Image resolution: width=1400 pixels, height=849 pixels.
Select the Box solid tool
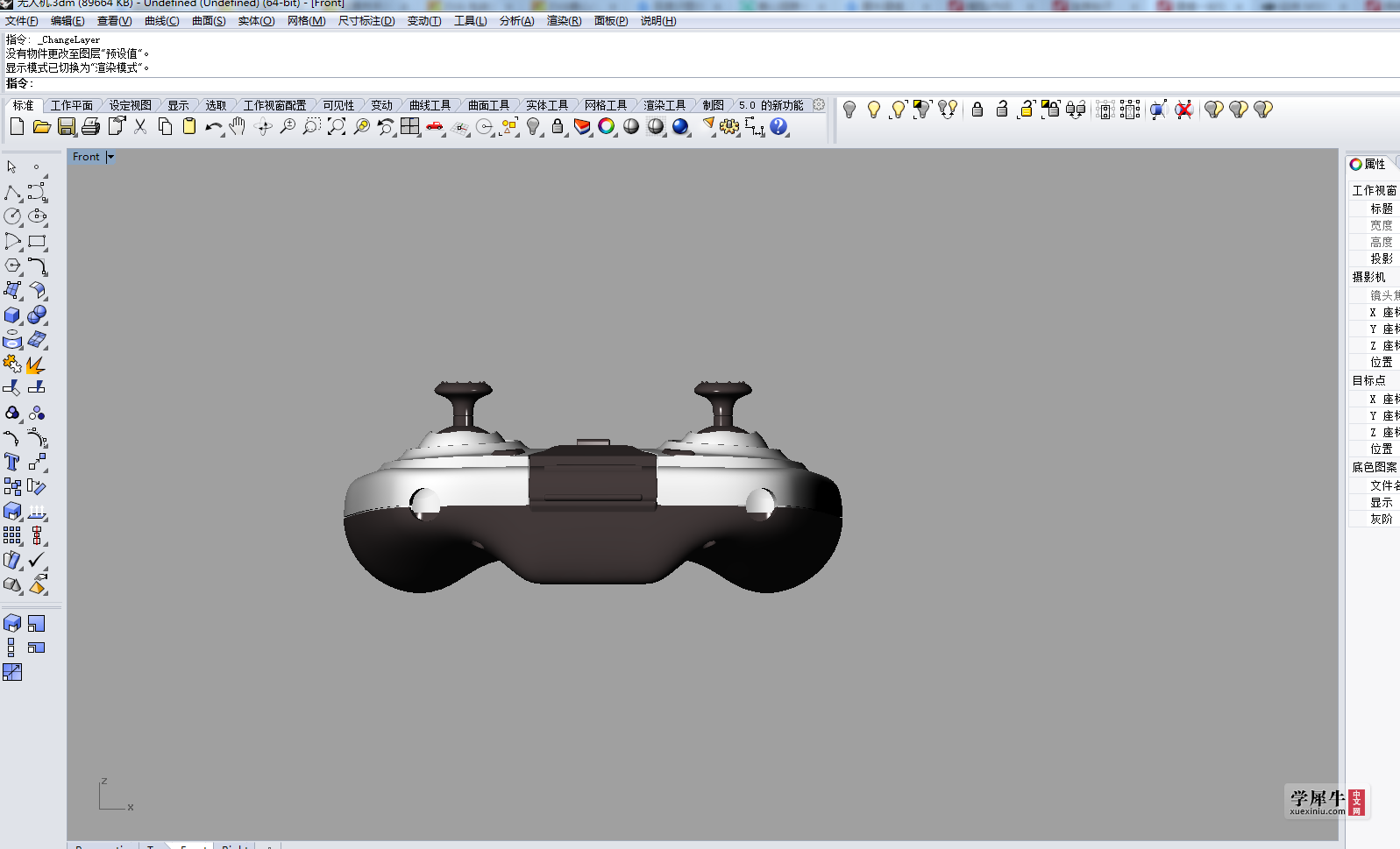(x=12, y=315)
